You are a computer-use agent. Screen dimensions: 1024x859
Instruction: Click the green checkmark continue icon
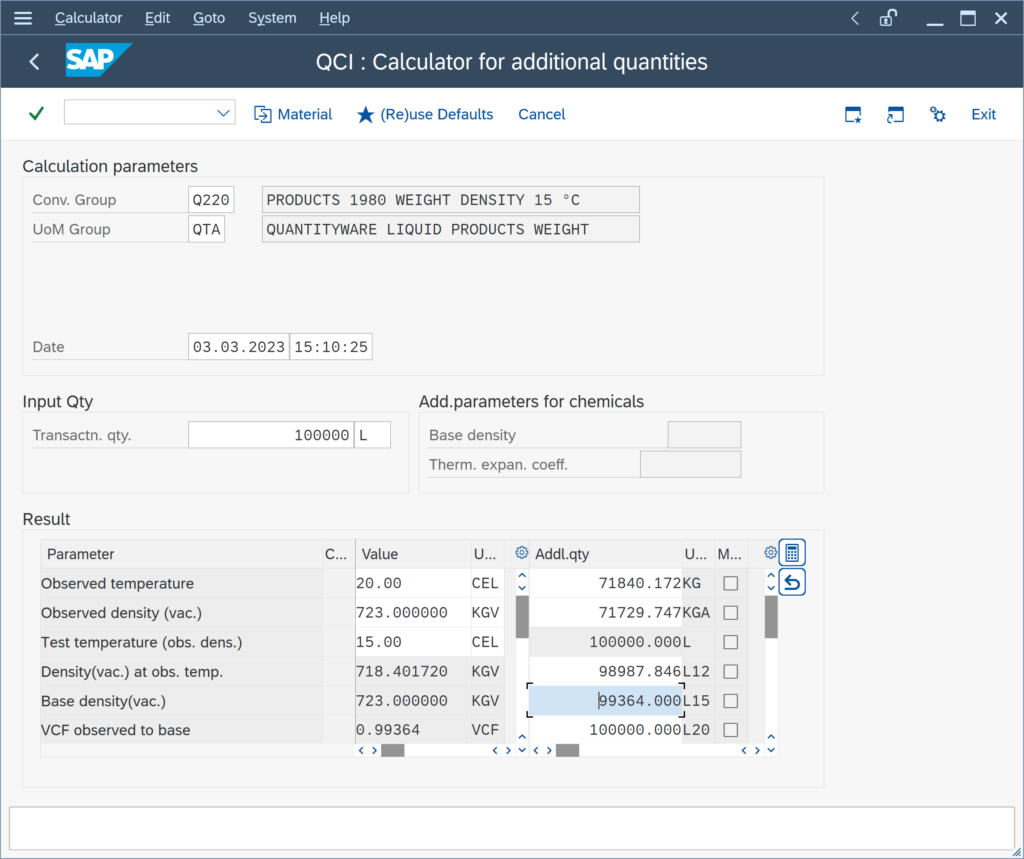[x=37, y=114]
